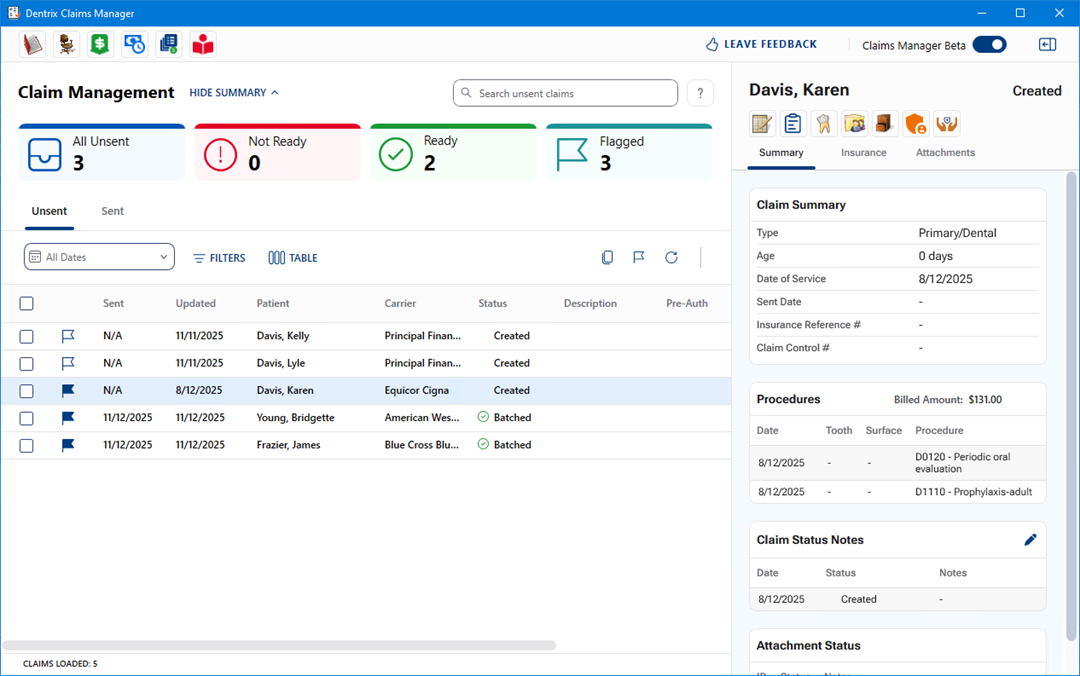Viewport: 1080px width, 676px height.
Task: Check the box for Young, Bridgette claim
Action: click(27, 418)
